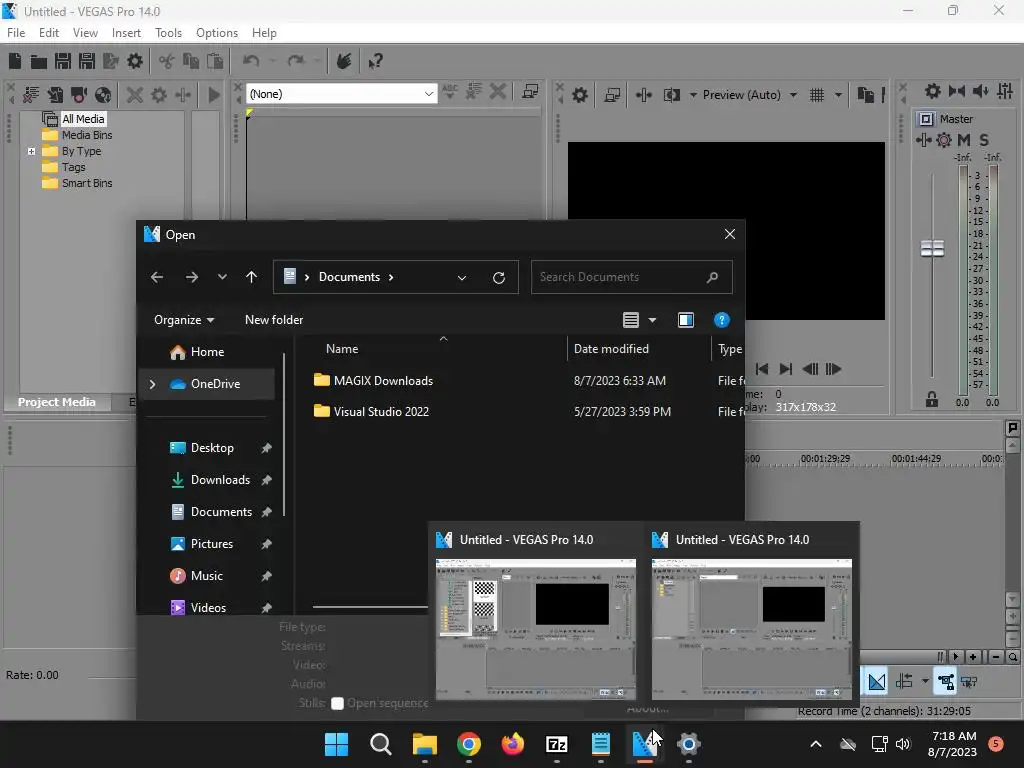Expand the OneDrive node in navigation pane
The height and width of the screenshot is (768, 1024).
click(153, 384)
